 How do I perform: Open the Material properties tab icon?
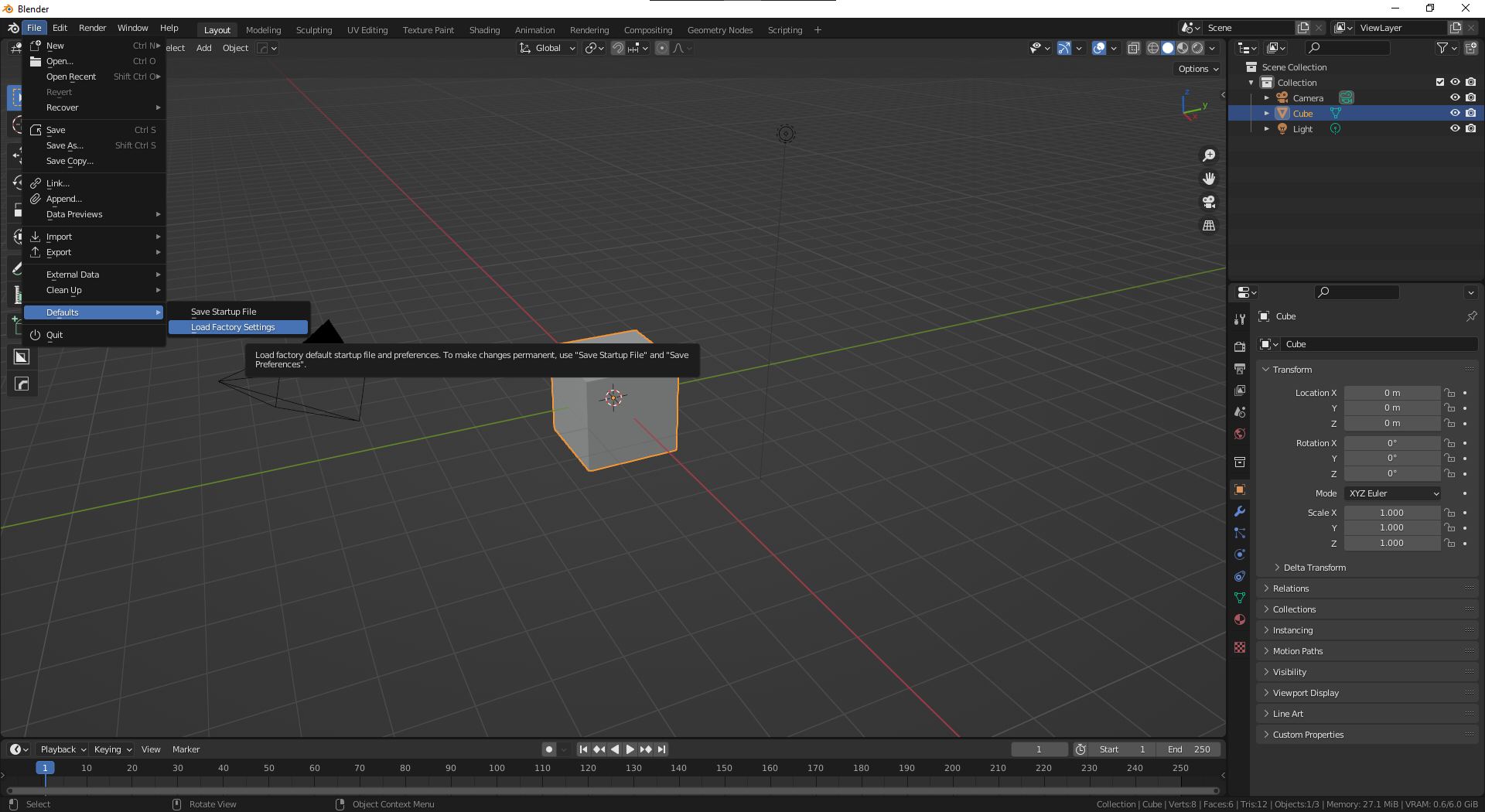click(x=1240, y=619)
